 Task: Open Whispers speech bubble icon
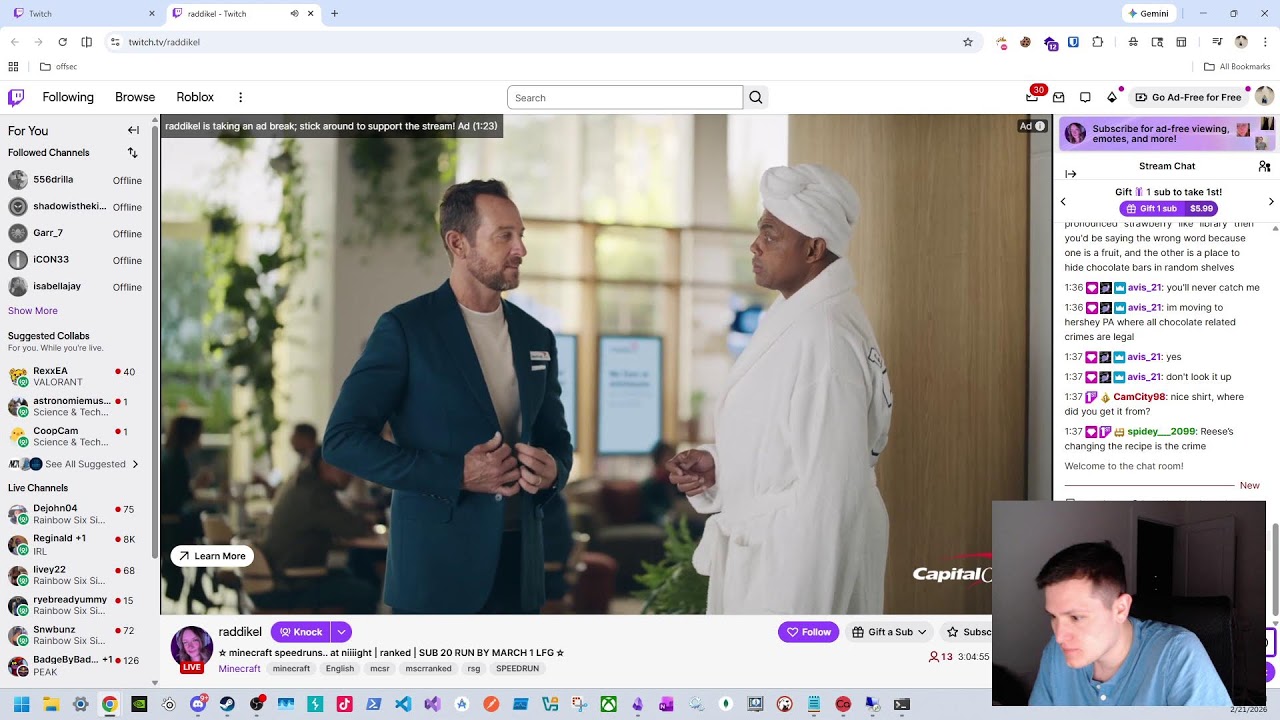[1085, 97]
